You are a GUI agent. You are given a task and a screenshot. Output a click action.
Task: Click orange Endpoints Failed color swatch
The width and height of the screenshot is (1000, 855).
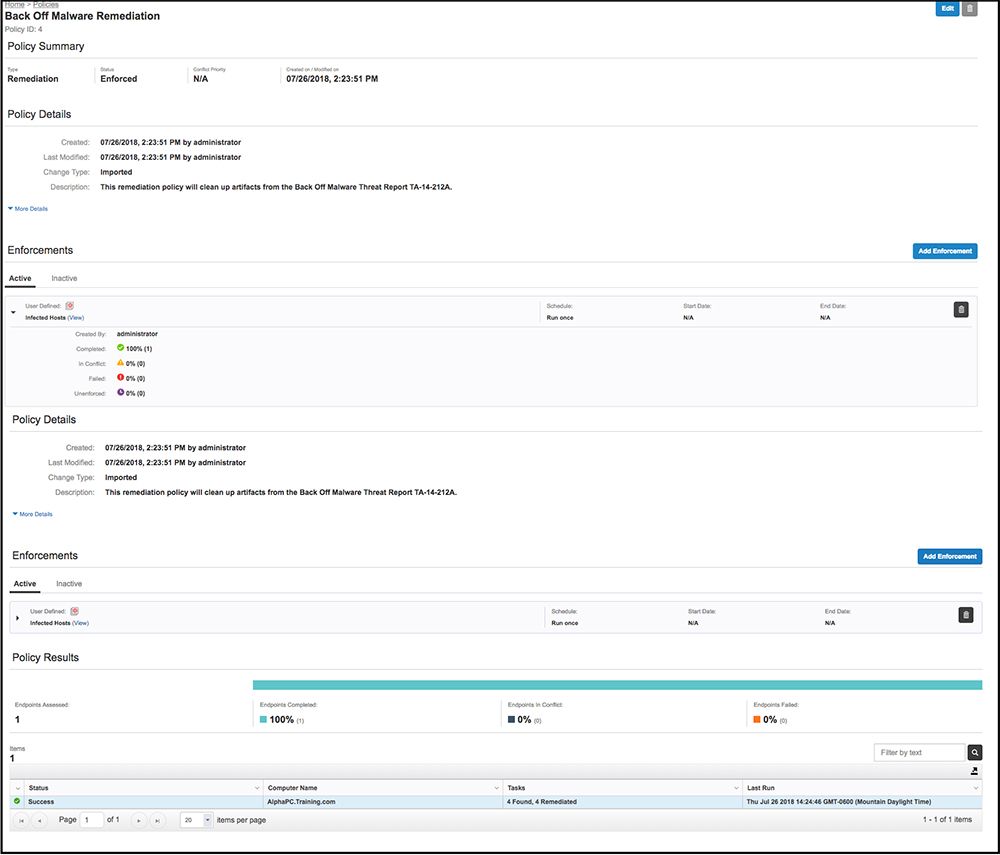point(757,720)
